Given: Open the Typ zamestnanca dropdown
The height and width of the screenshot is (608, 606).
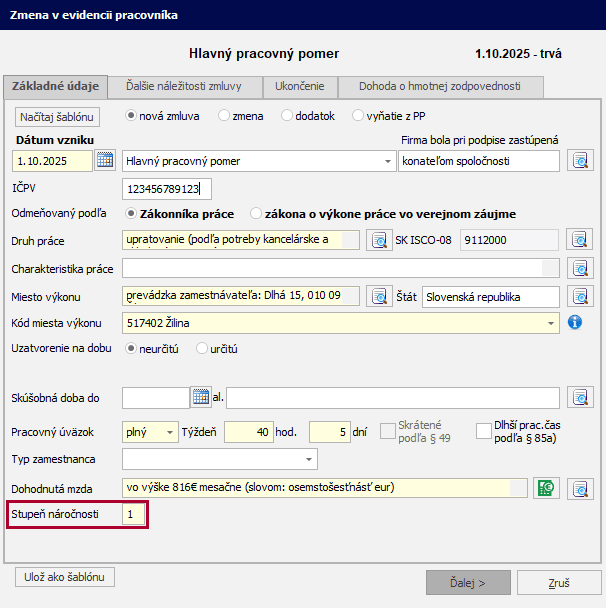Looking at the screenshot, I should coord(308,459).
